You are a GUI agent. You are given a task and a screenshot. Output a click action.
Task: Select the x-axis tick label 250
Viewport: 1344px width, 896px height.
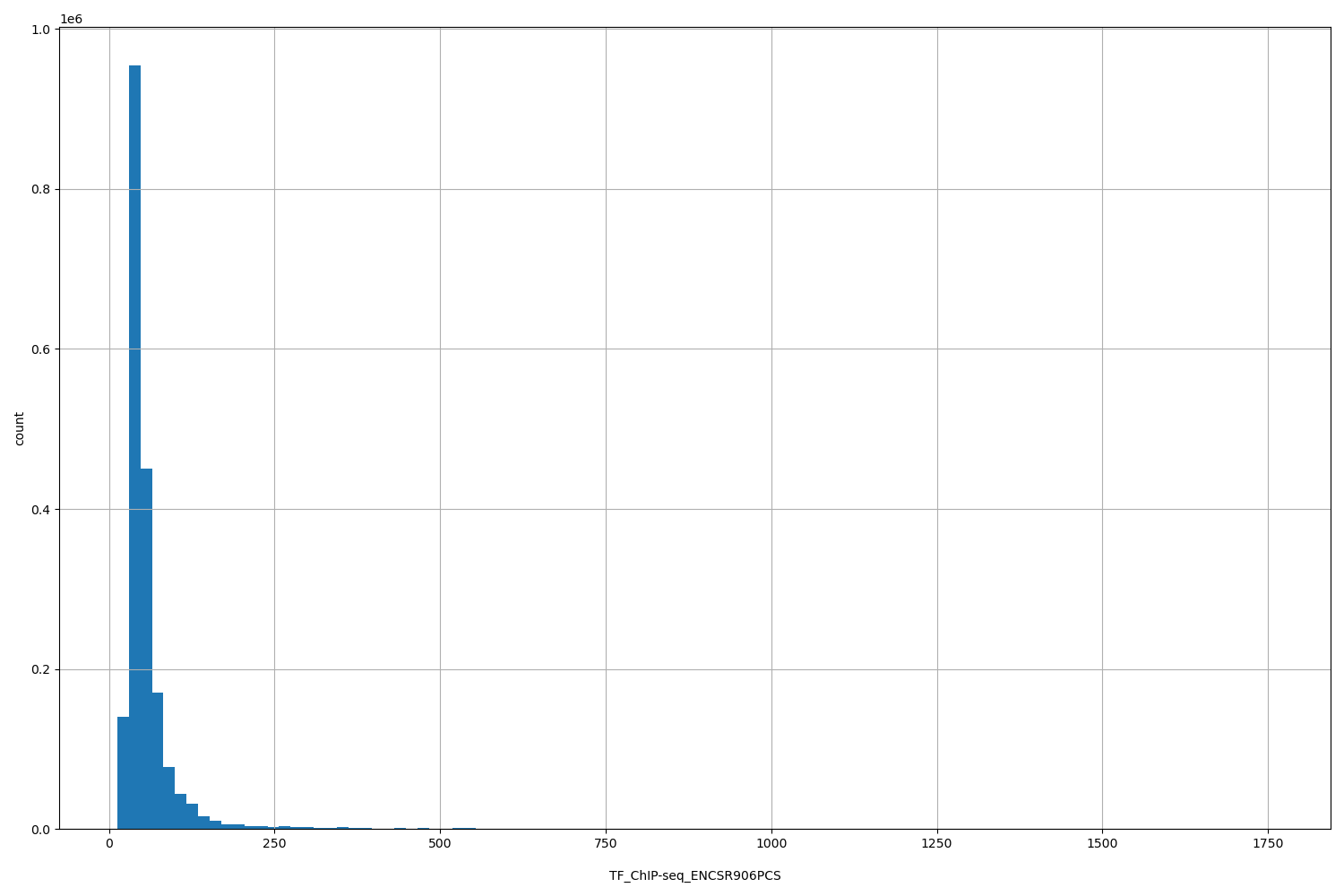(x=274, y=843)
